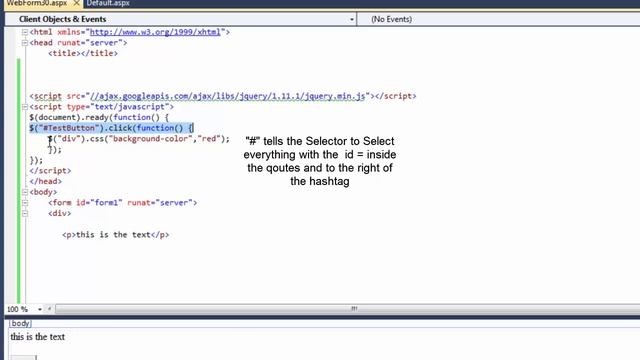
Task: Collapse the html element outline node
Action: click(25, 32)
